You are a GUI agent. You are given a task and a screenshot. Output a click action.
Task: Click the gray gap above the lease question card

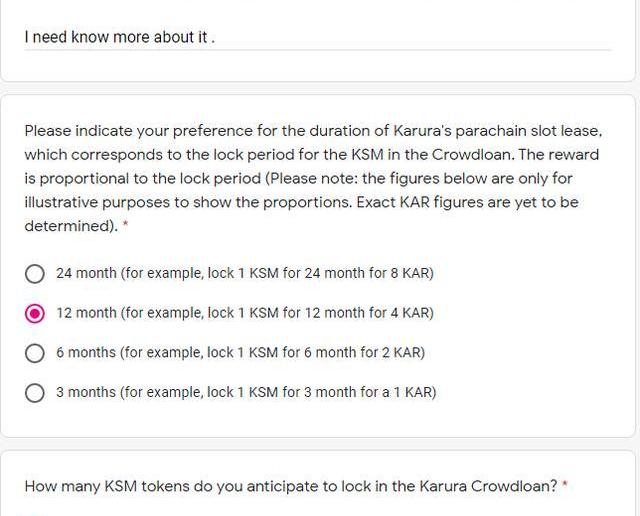pos(320,88)
